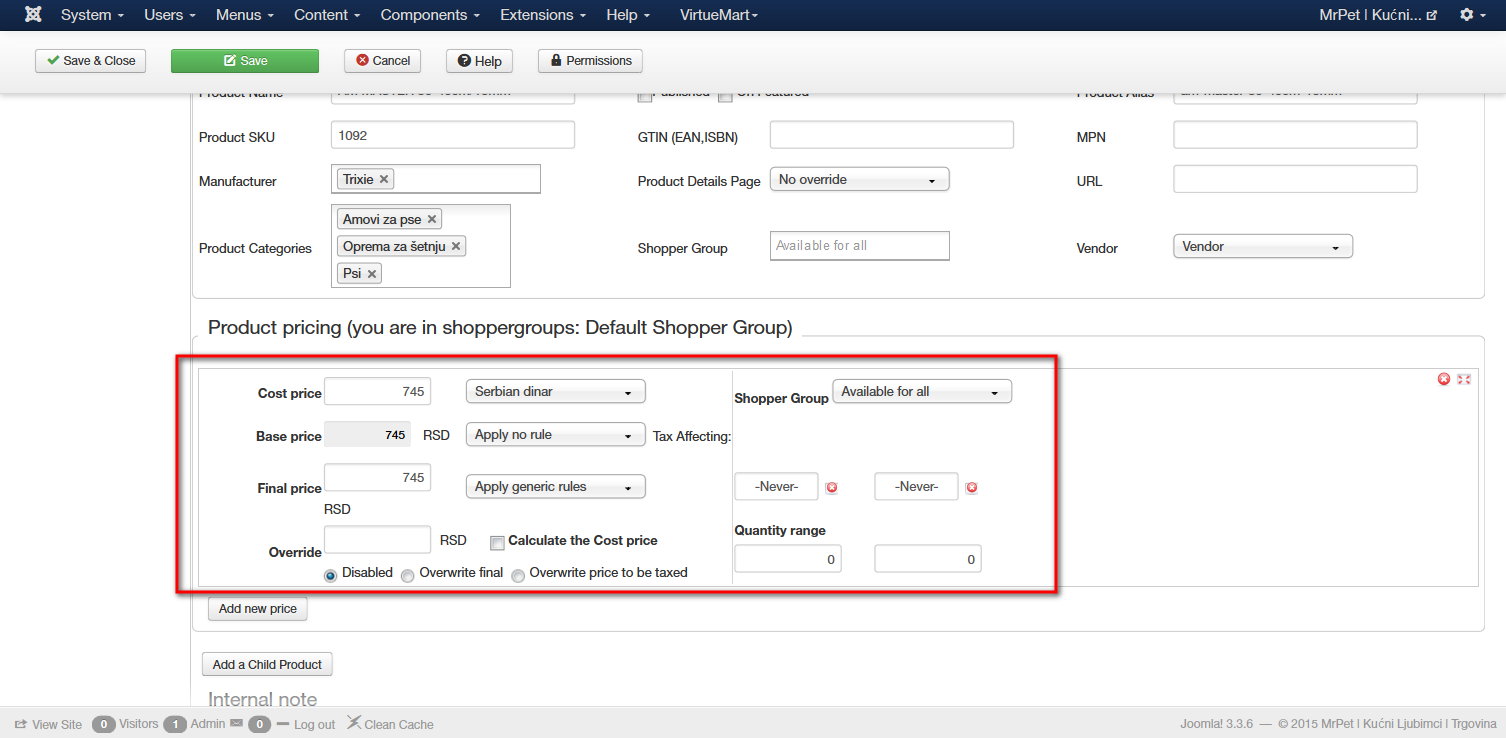
Task: Clear the first -Never- date field
Action: [831, 488]
